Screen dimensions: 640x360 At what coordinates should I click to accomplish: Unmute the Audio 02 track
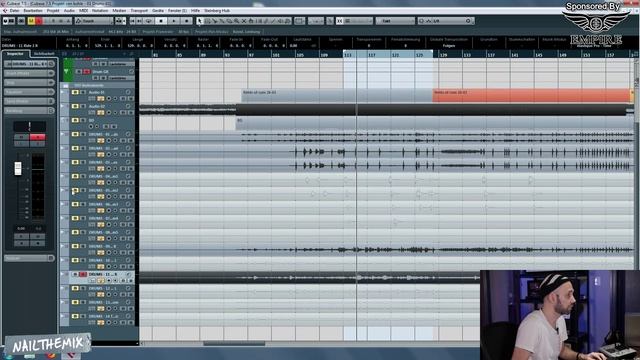tap(75, 107)
